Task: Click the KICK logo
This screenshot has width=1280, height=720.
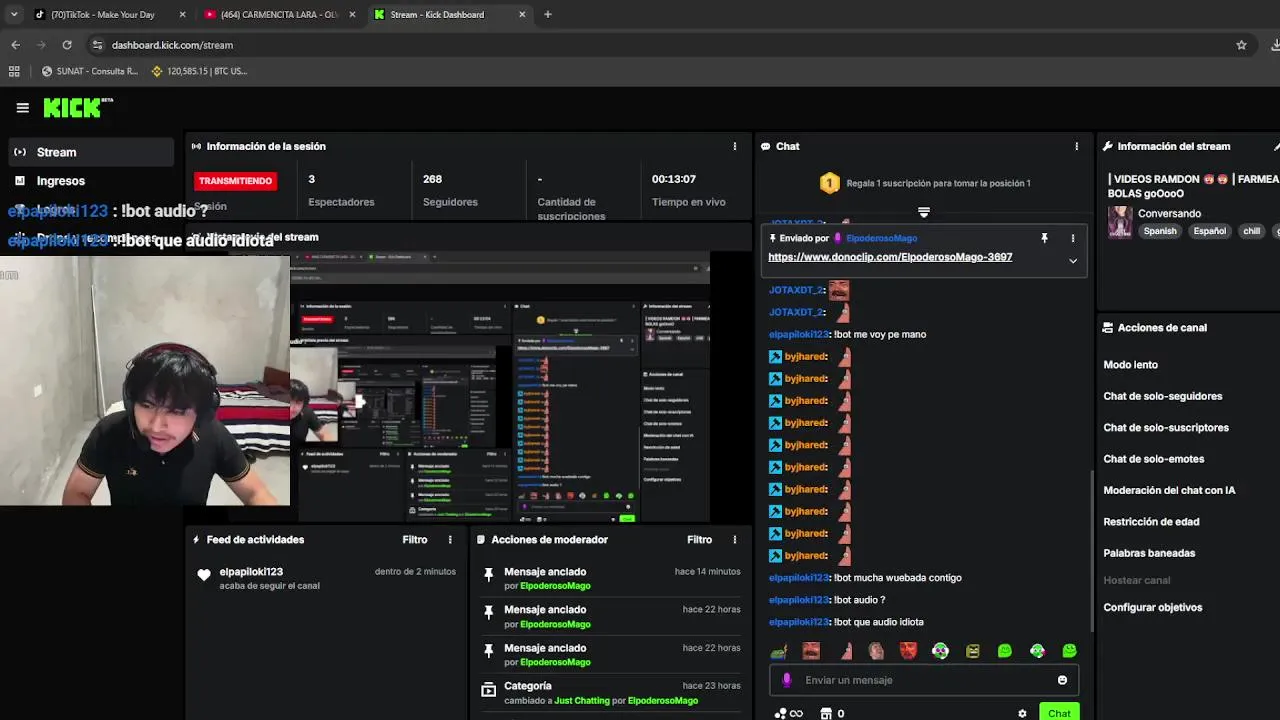Action: pyautogui.click(x=77, y=108)
